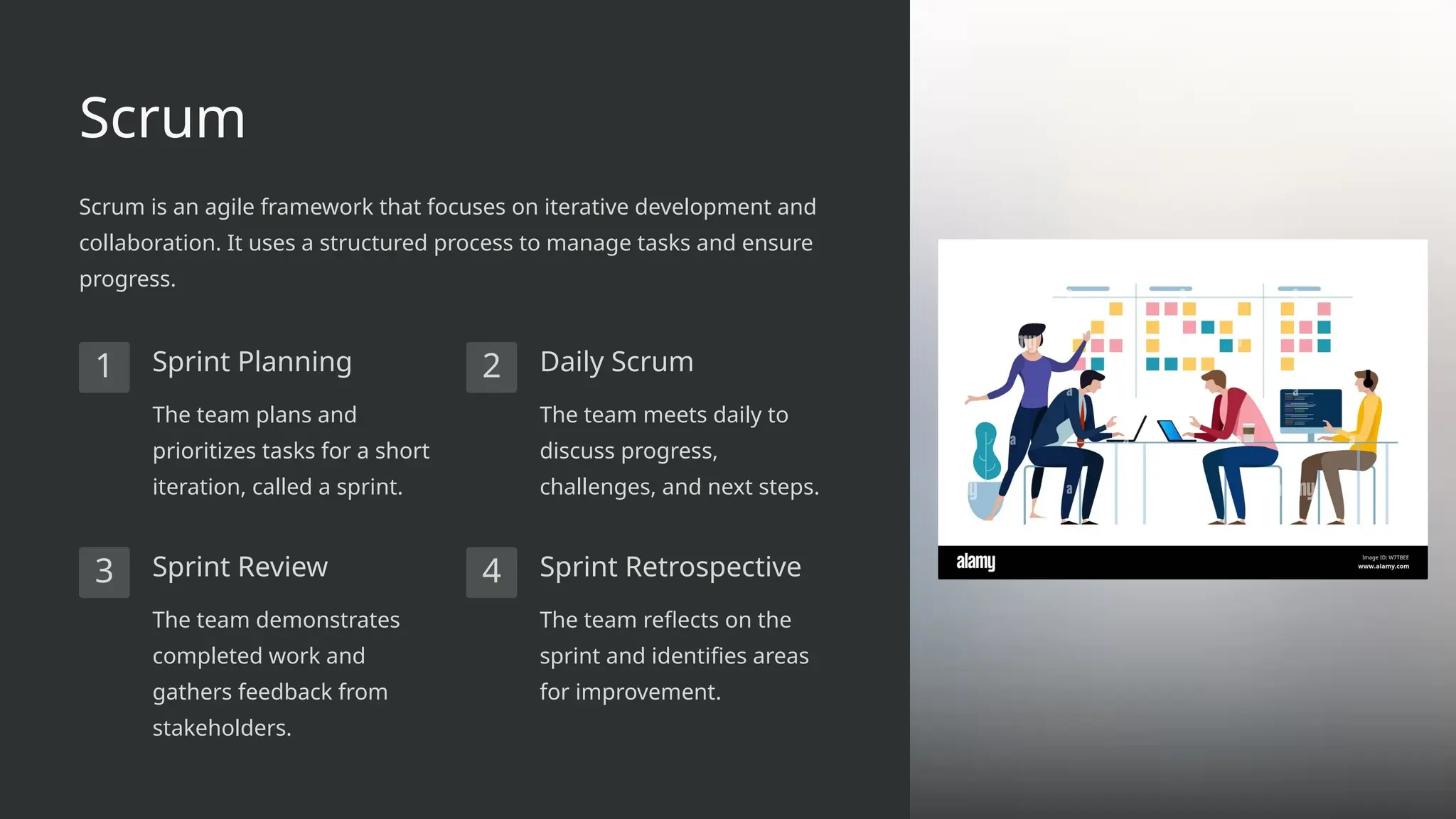Image resolution: width=1456 pixels, height=819 pixels.
Task: Select the Daily Scrum heading
Action: click(x=616, y=363)
